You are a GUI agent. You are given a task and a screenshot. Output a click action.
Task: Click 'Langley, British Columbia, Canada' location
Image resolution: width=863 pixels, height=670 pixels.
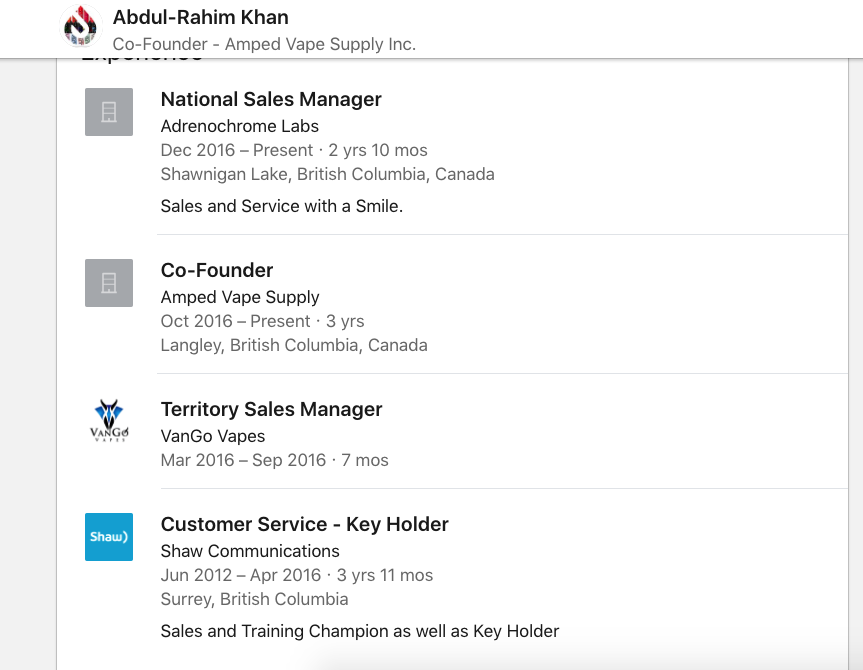coord(294,345)
